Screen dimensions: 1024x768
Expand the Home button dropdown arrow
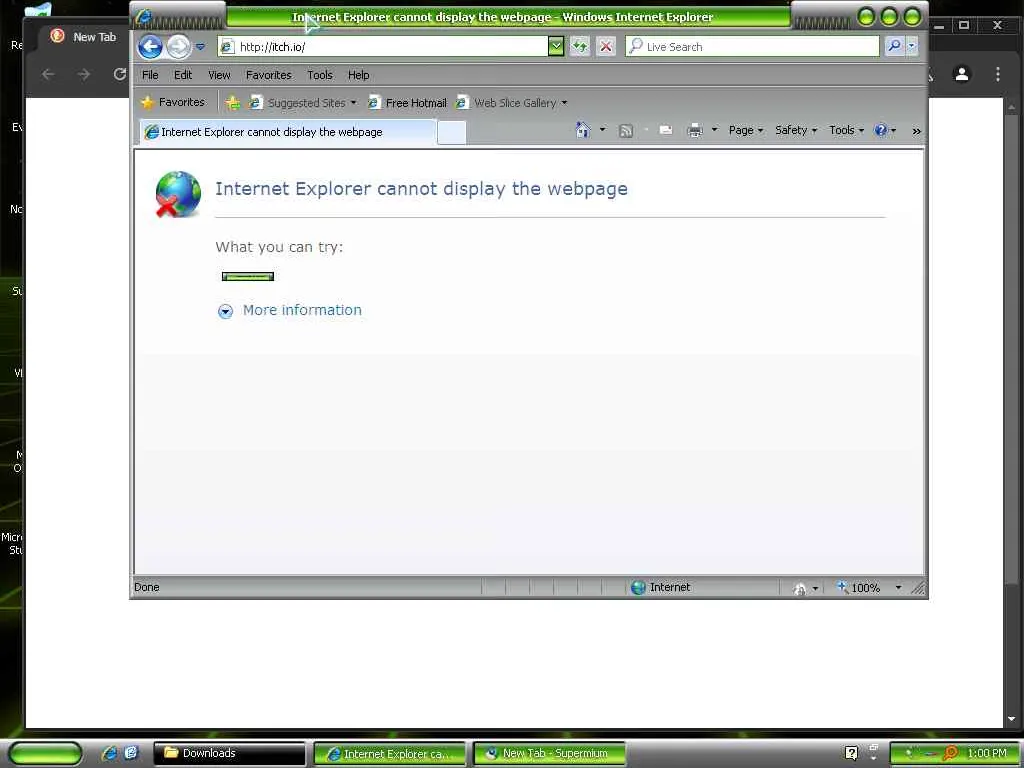[x=603, y=130]
